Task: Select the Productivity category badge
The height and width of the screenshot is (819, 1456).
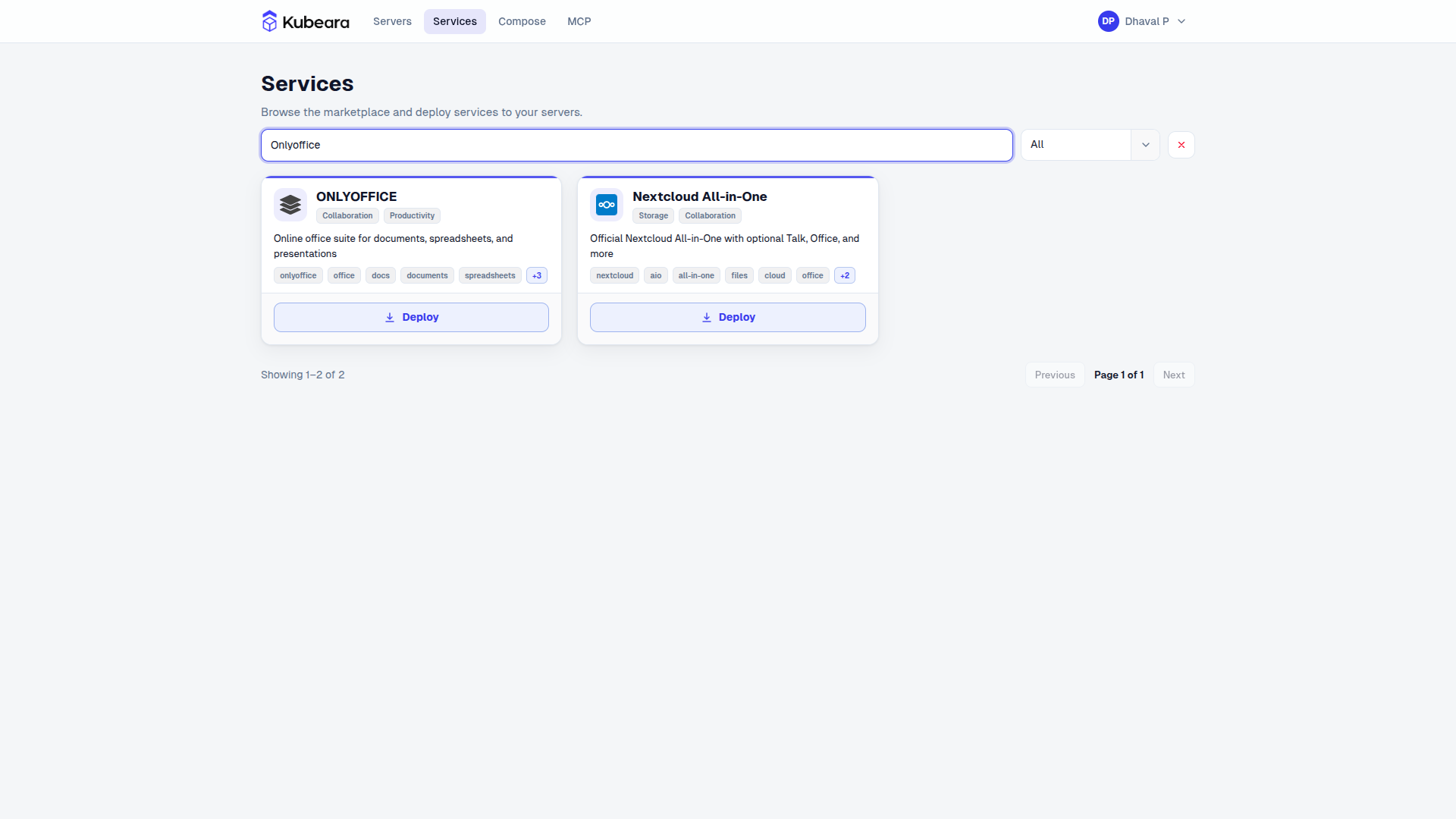Action: point(412,215)
